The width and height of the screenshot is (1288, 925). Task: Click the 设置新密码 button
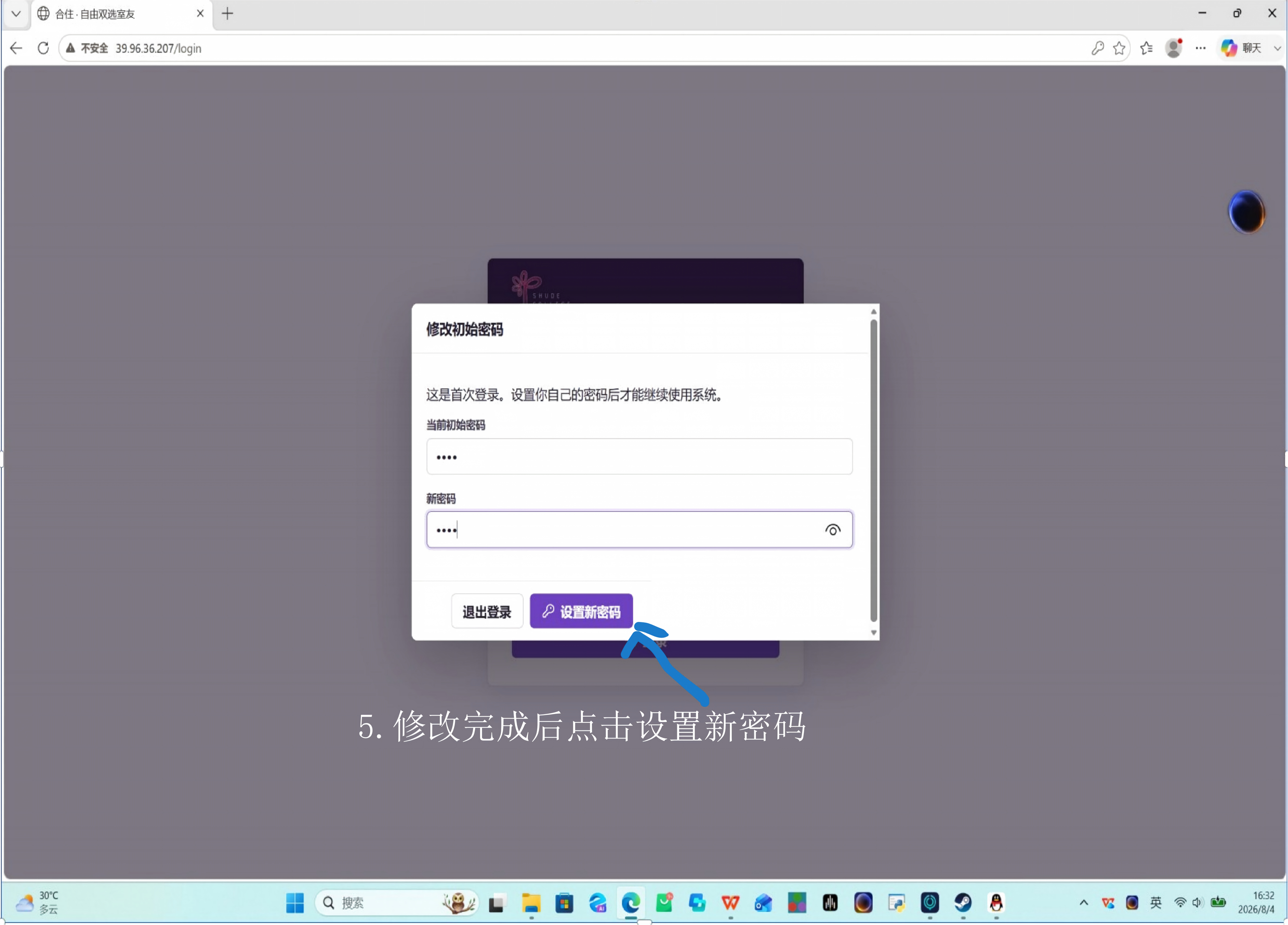click(x=581, y=611)
